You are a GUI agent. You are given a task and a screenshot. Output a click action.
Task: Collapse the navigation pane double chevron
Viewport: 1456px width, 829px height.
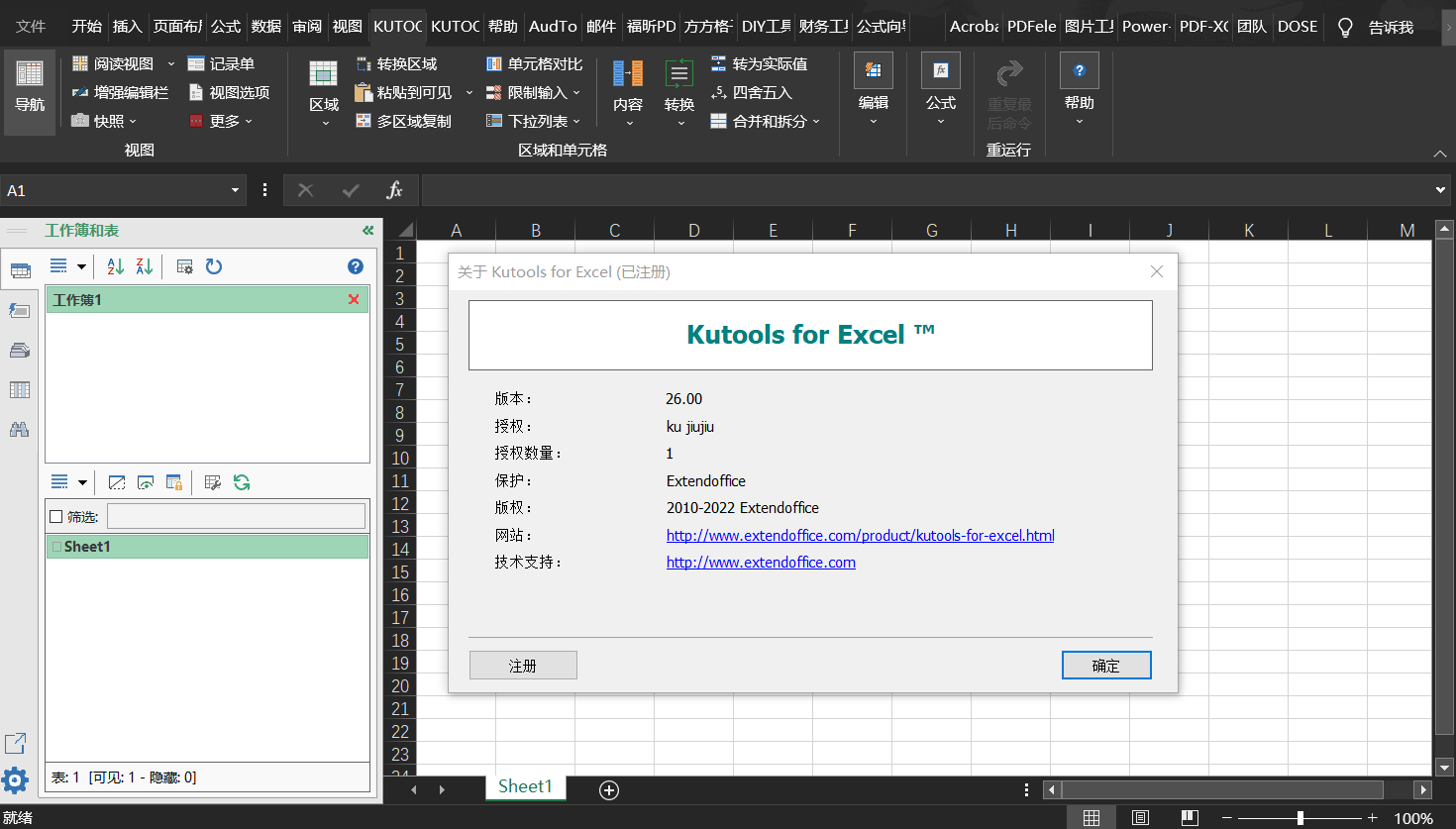coord(368,230)
